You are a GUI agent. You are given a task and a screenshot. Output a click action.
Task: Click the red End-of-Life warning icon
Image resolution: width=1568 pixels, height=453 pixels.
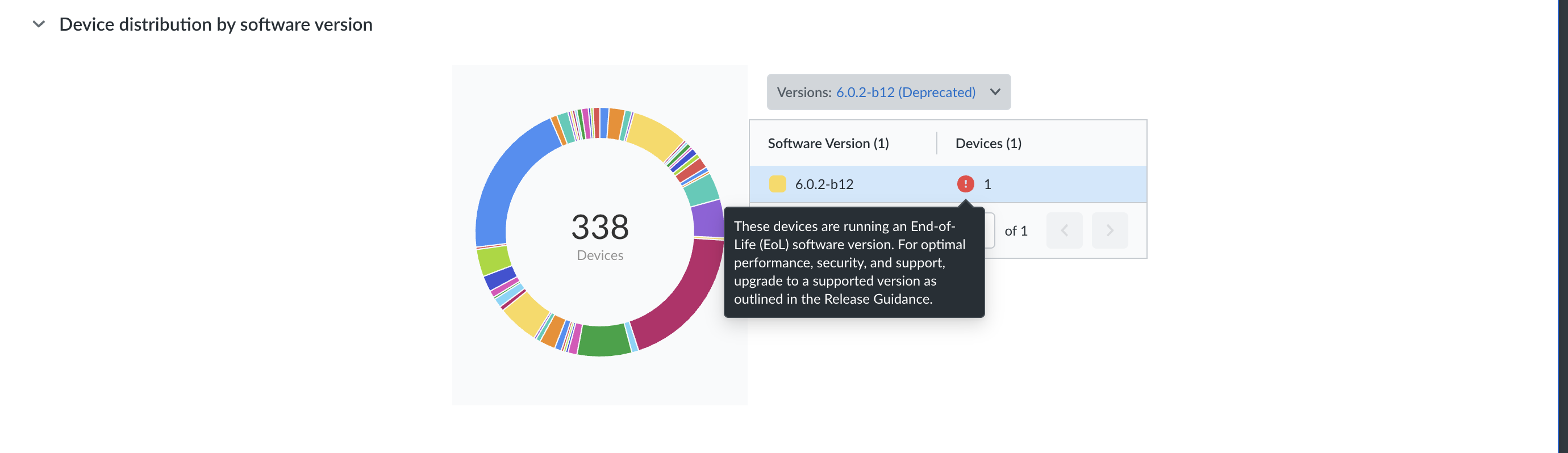coord(965,183)
